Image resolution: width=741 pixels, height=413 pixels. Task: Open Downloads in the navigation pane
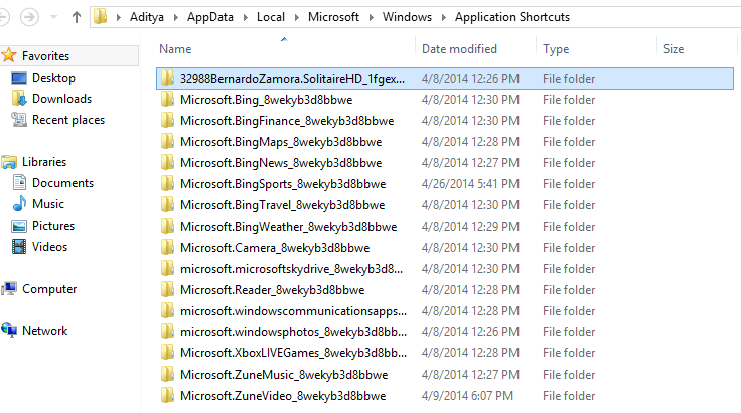[62, 99]
